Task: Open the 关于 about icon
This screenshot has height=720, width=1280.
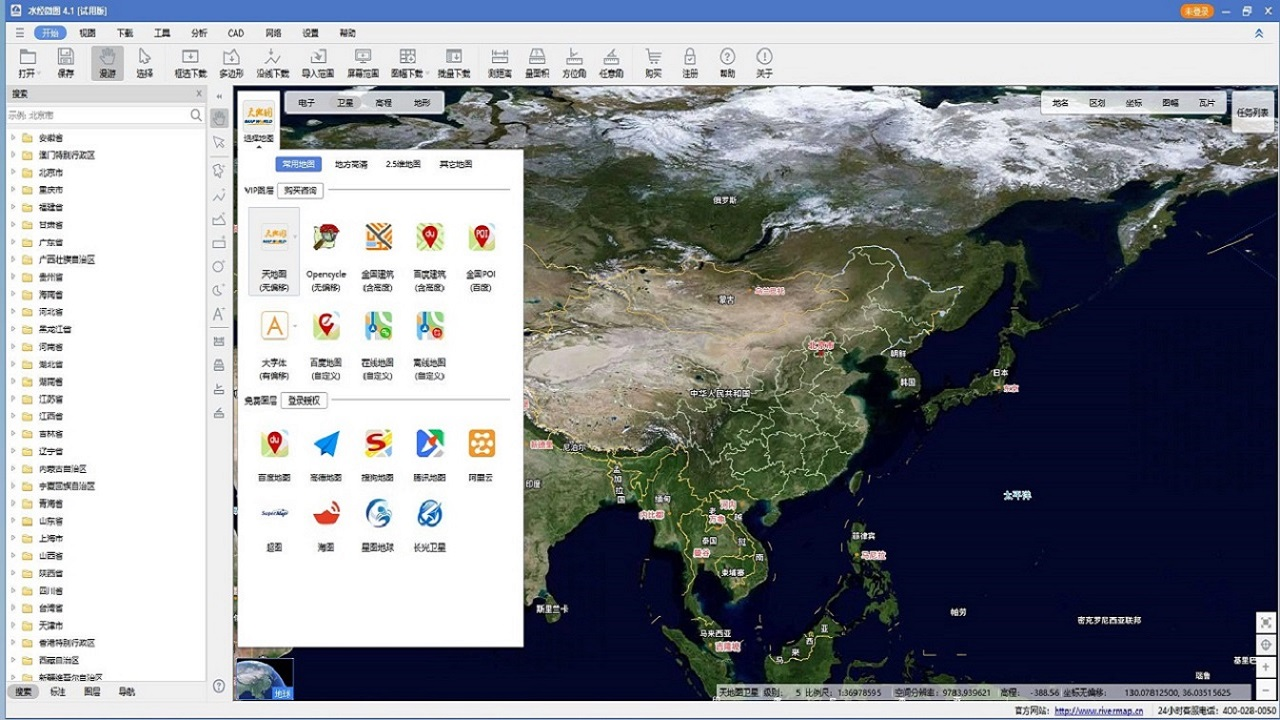Action: click(x=764, y=57)
